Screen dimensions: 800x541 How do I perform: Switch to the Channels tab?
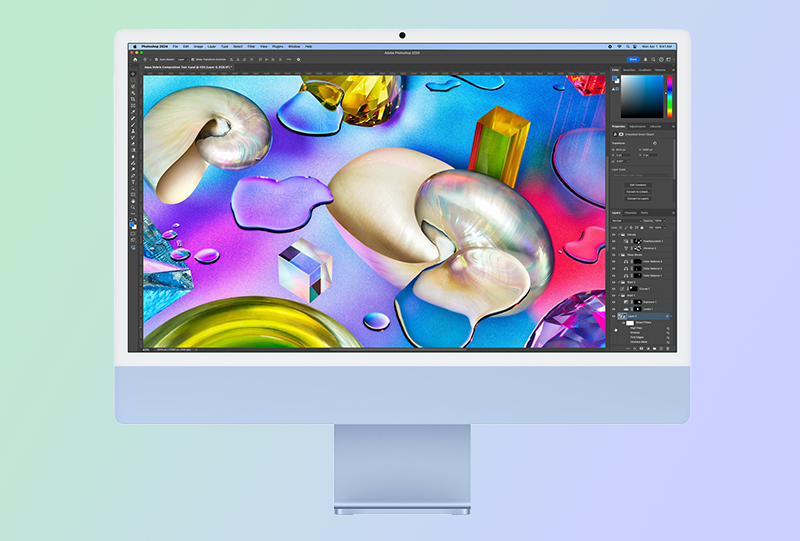[x=631, y=213]
